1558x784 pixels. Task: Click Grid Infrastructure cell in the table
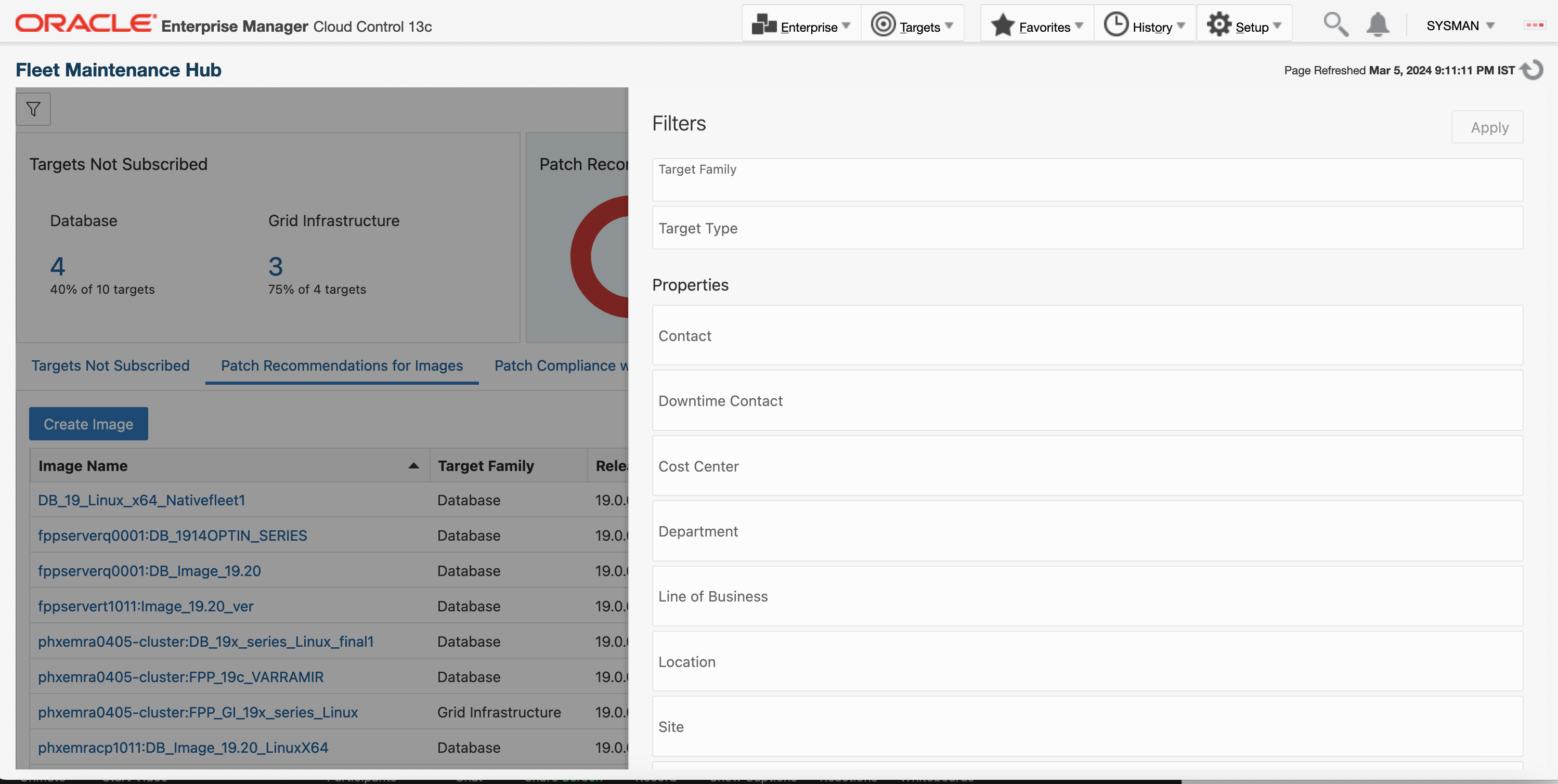[x=499, y=712]
